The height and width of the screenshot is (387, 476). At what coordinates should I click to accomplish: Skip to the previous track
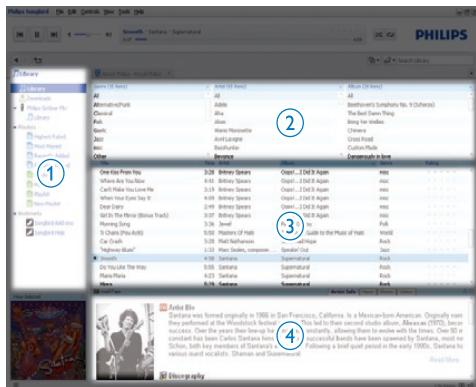[x=20, y=34]
